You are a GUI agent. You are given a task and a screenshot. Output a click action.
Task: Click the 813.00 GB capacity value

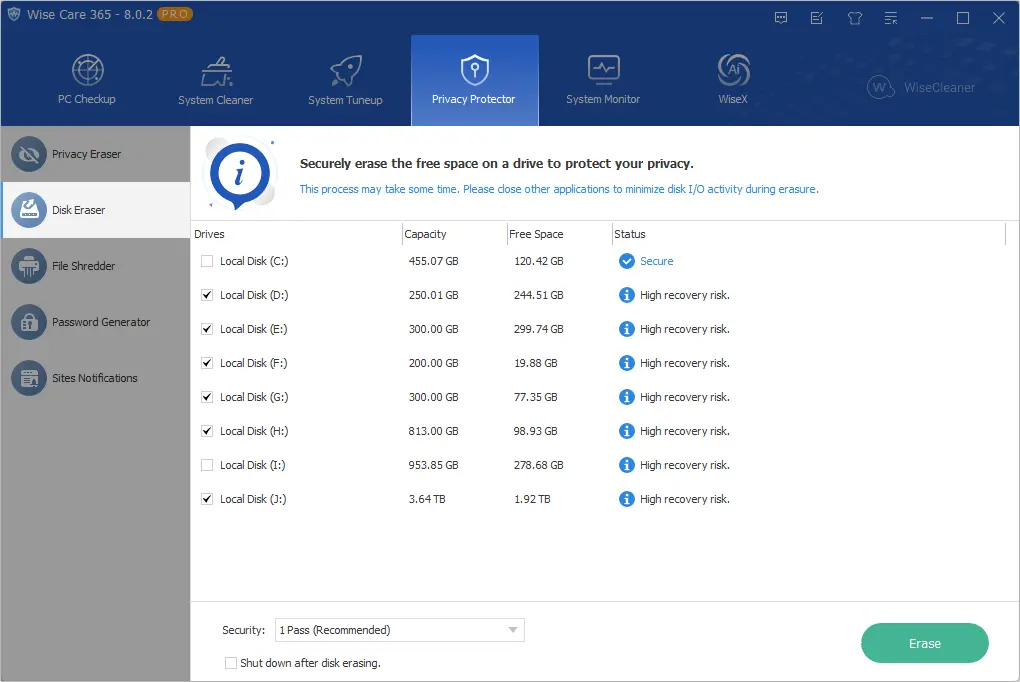(x=433, y=431)
